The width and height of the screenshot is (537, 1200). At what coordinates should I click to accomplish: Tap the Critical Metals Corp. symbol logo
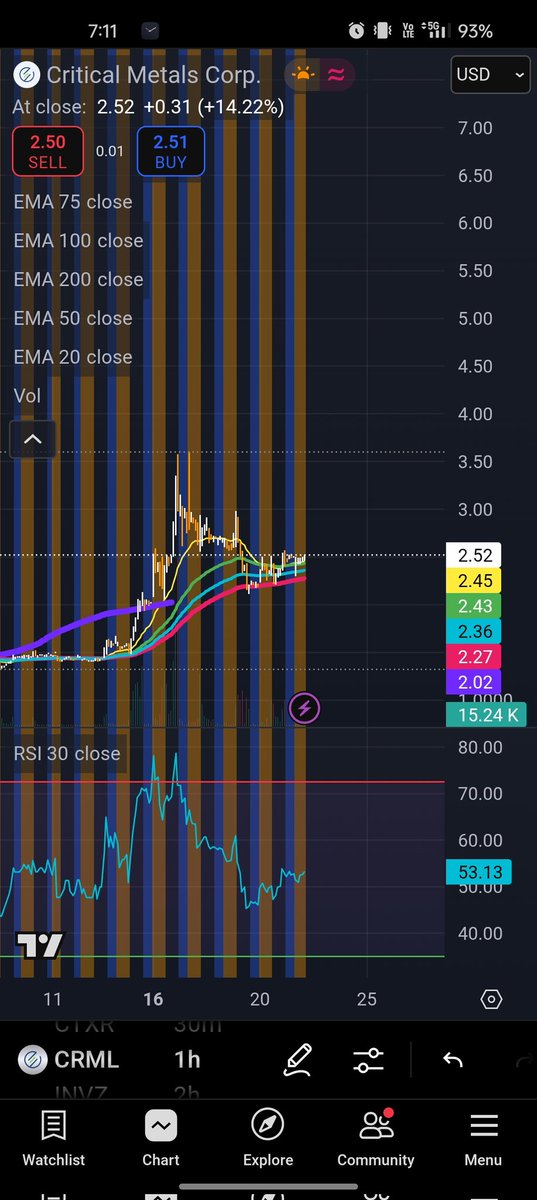(x=27, y=75)
